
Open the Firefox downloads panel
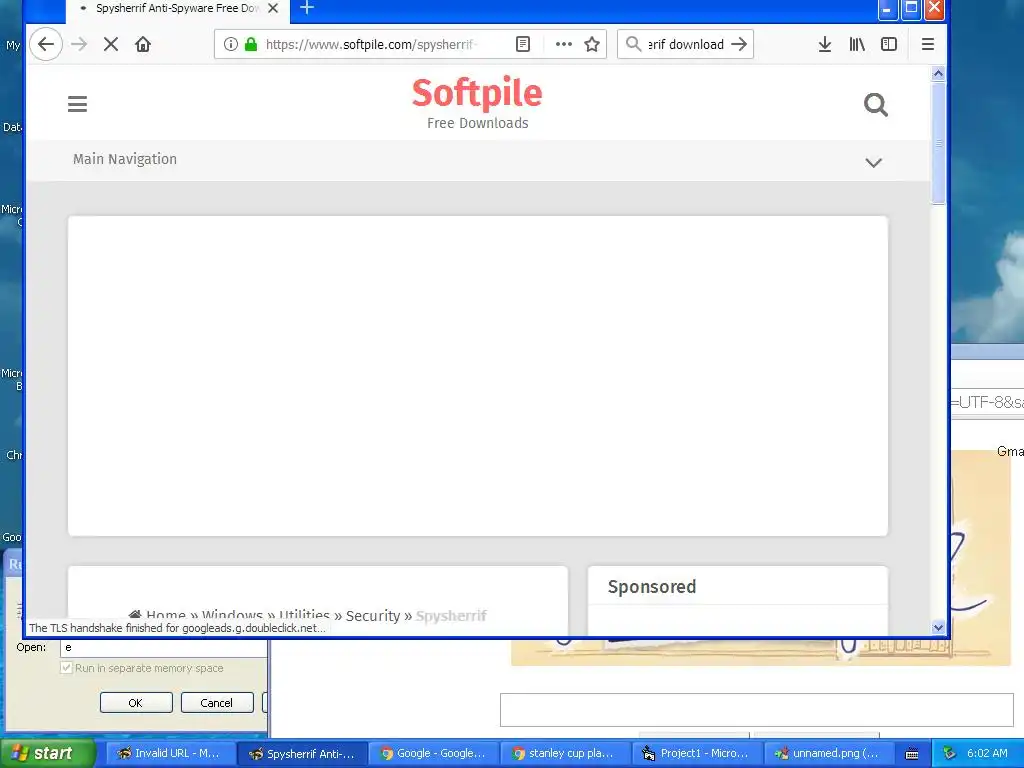pyautogui.click(x=825, y=44)
